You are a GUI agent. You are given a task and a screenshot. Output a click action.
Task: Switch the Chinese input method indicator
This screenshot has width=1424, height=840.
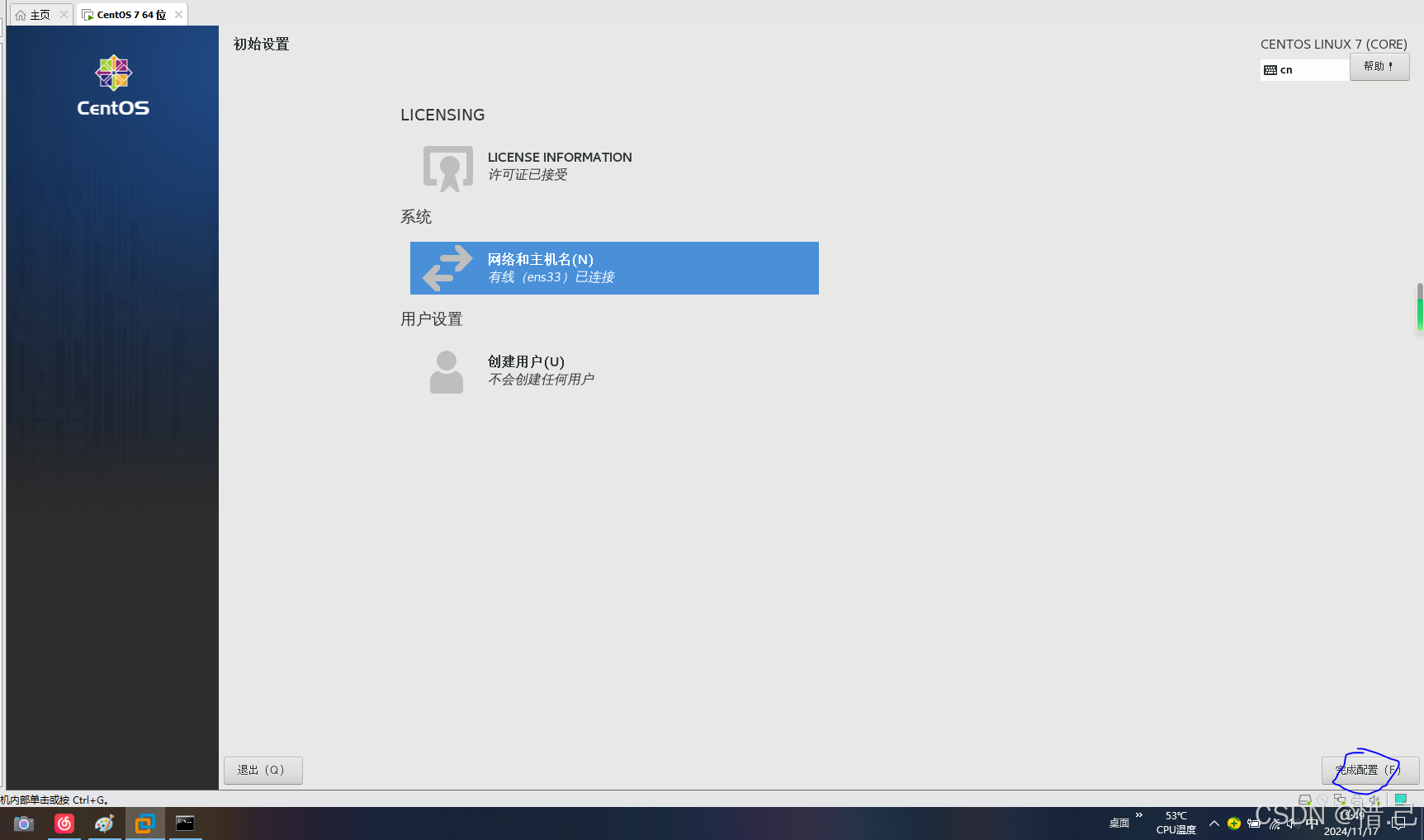[1312, 823]
